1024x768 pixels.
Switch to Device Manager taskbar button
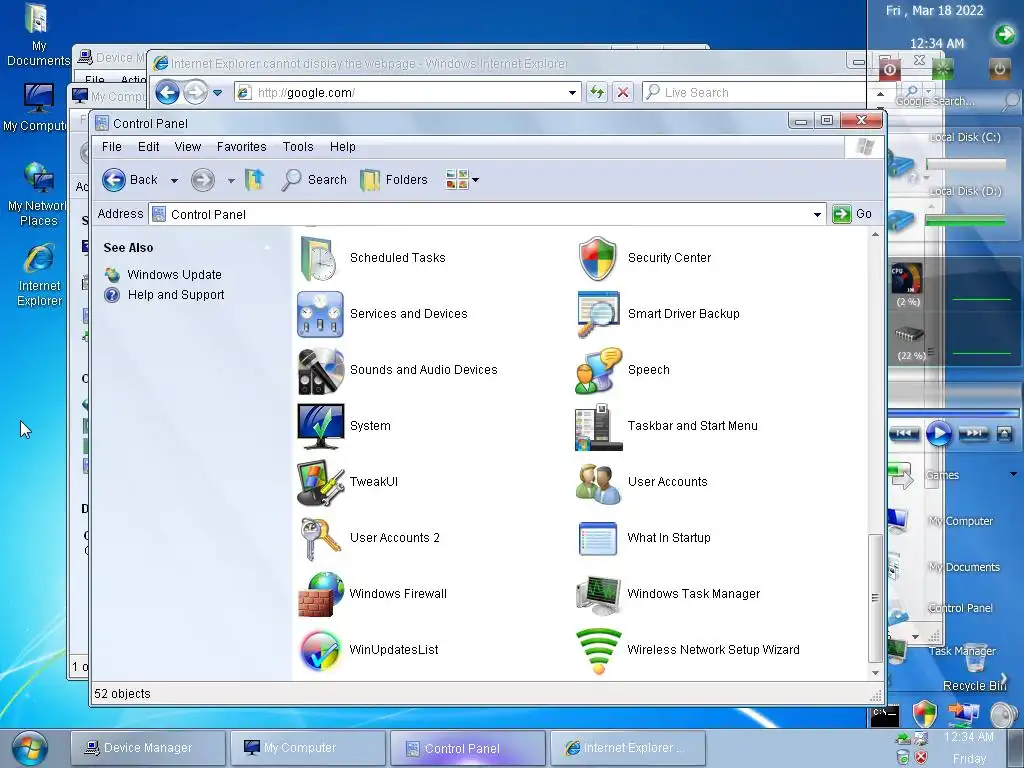pyautogui.click(x=148, y=748)
